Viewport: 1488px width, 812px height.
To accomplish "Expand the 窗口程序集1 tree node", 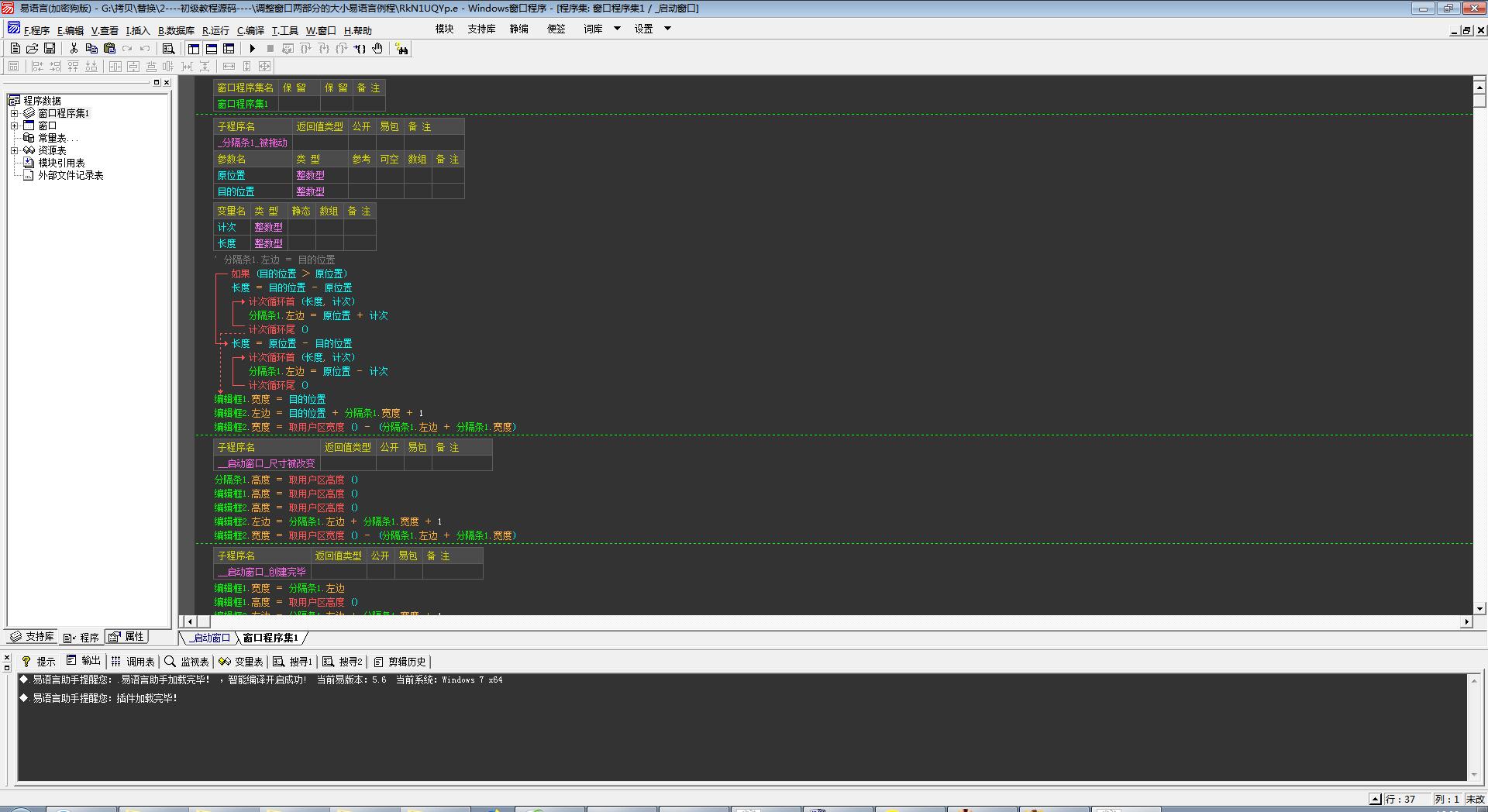I will tap(14, 113).
